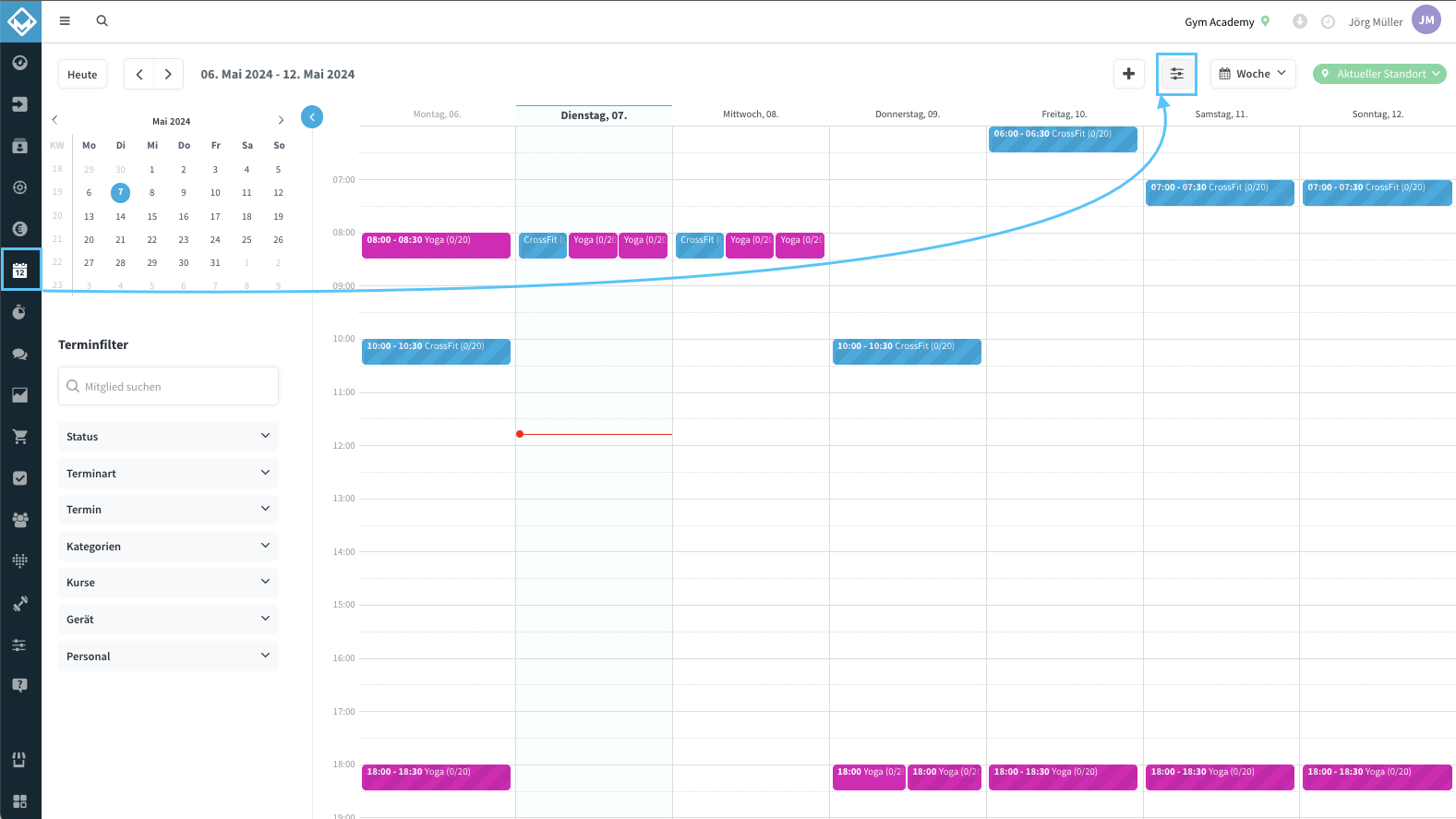Open the shopping cart icon in sidebar
Image resolution: width=1456 pixels, height=819 pixels.
pyautogui.click(x=20, y=437)
